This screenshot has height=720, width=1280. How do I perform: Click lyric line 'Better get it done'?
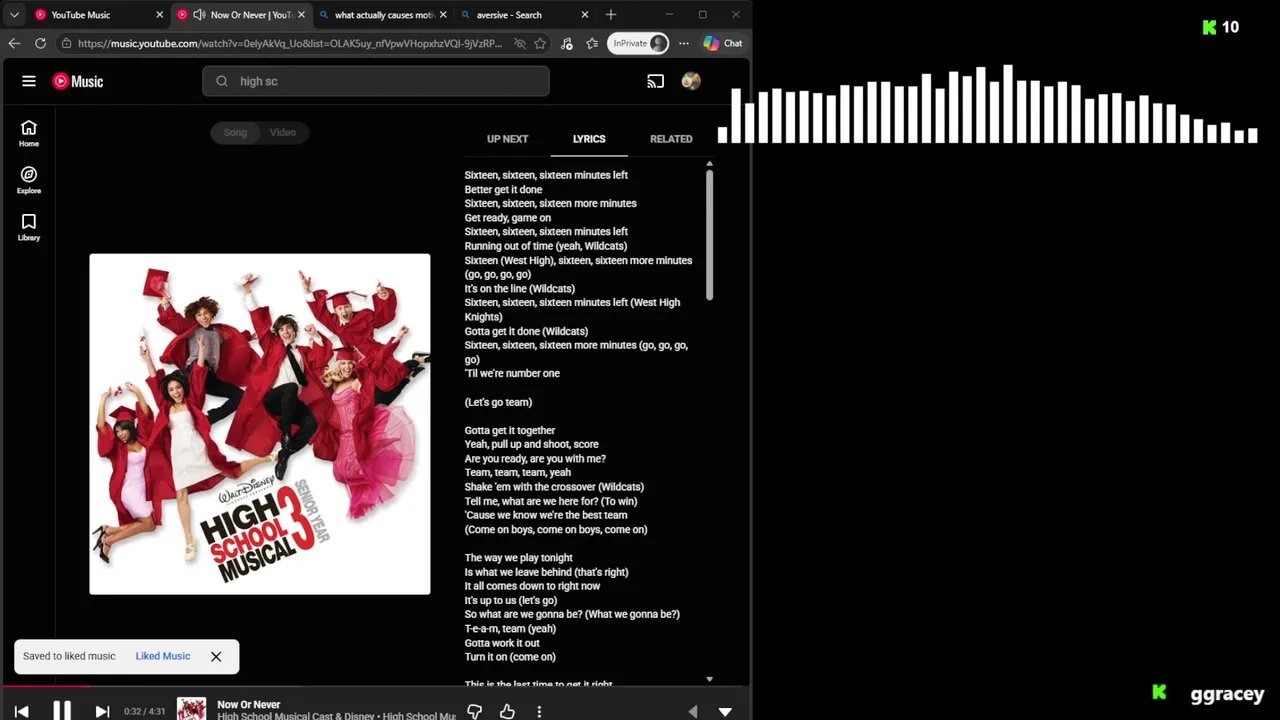pyautogui.click(x=503, y=189)
